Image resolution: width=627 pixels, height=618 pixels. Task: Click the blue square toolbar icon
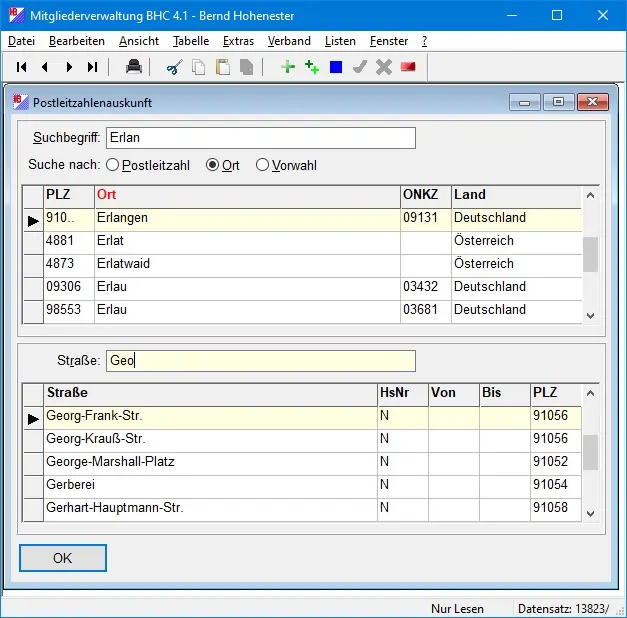(x=336, y=67)
